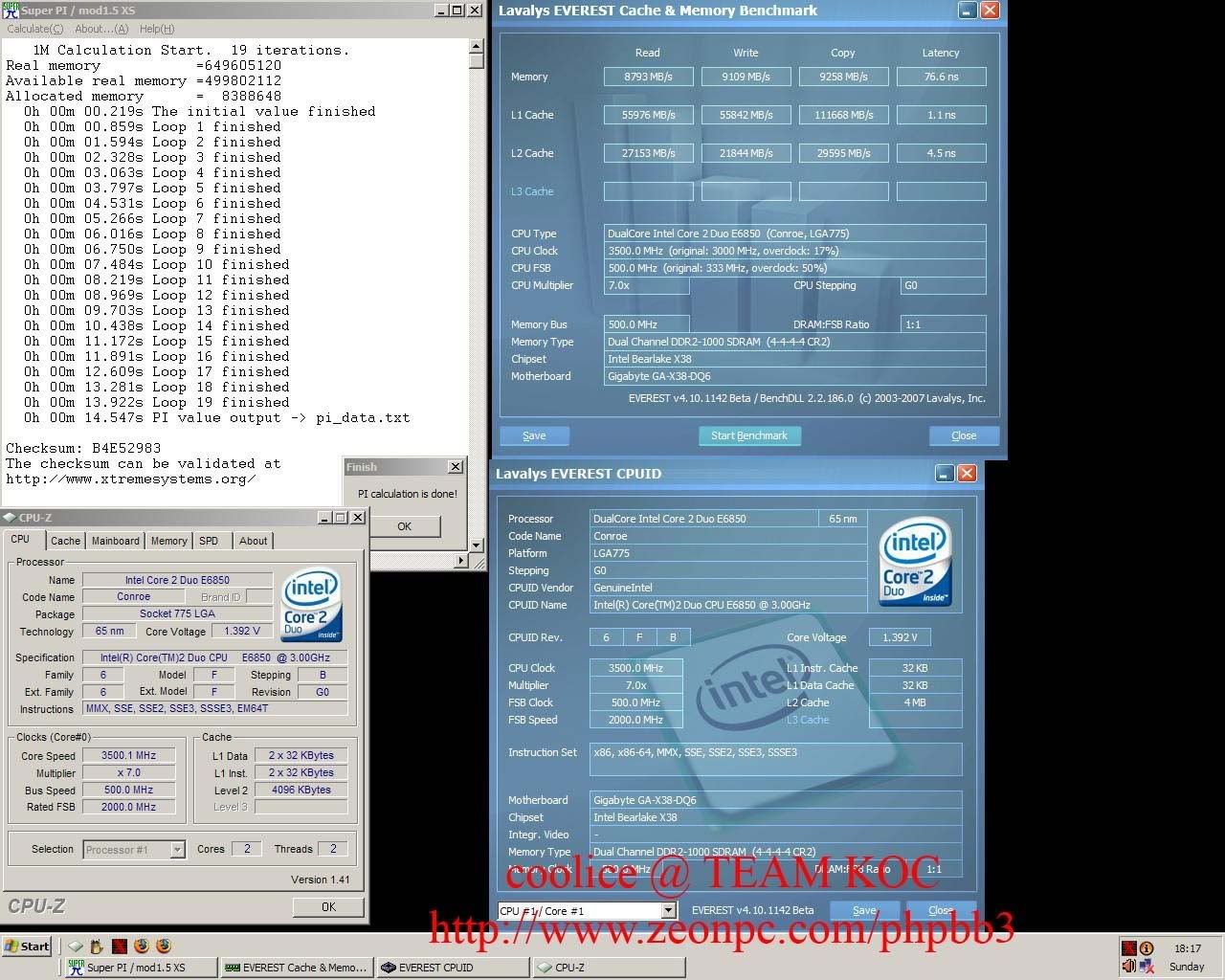Click Level 2 cache value 4096 KBytes
1225x980 pixels.
(301, 791)
